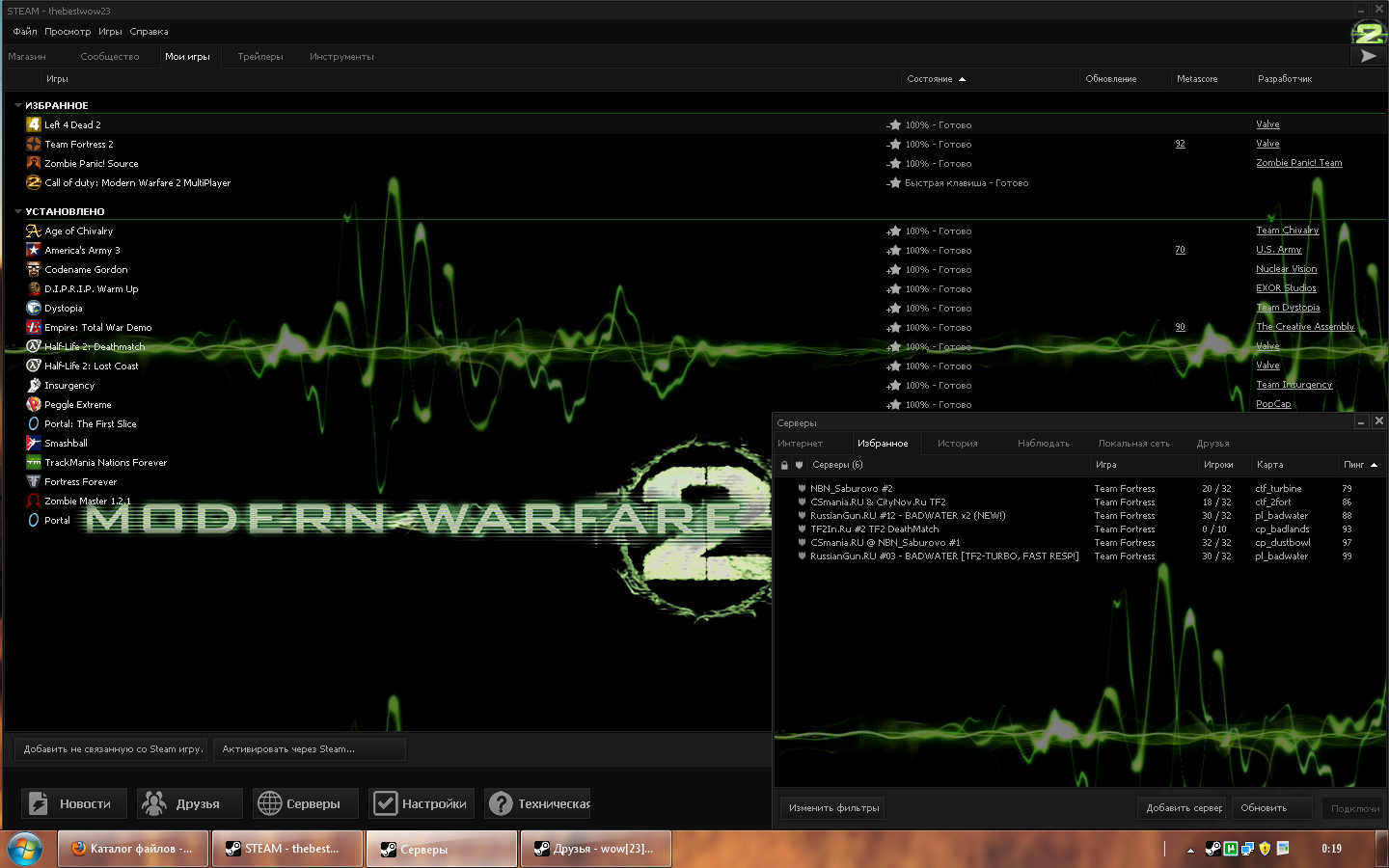Screen dimensions: 1389x868
Task: Click the D.I.P.R.I.P. Warm Up icon
Action: click(x=34, y=288)
